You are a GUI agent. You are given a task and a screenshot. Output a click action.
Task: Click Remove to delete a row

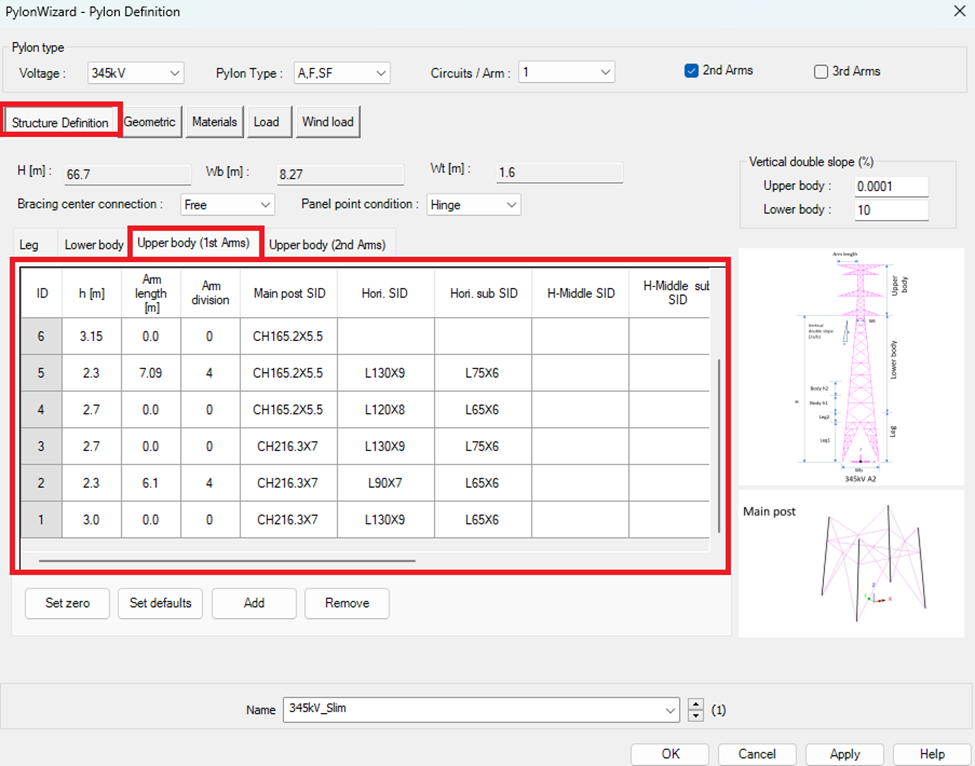pyautogui.click(x=346, y=603)
